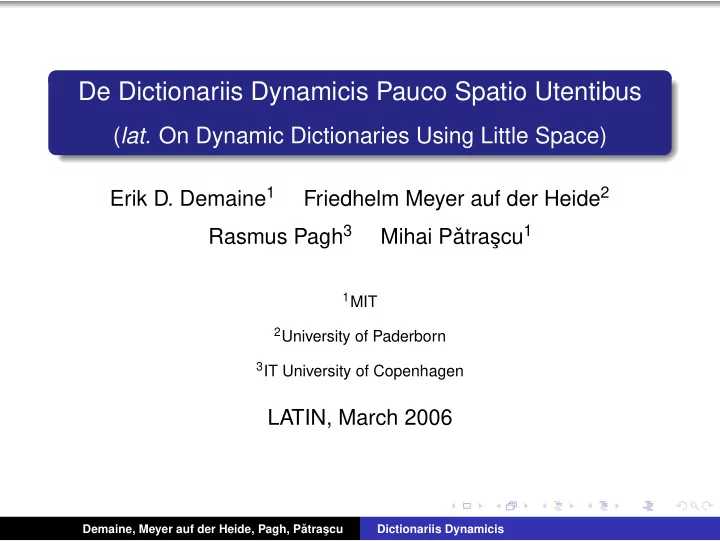Click the stacked frames navigation icon
This screenshot has width=720, height=541.
512,506
